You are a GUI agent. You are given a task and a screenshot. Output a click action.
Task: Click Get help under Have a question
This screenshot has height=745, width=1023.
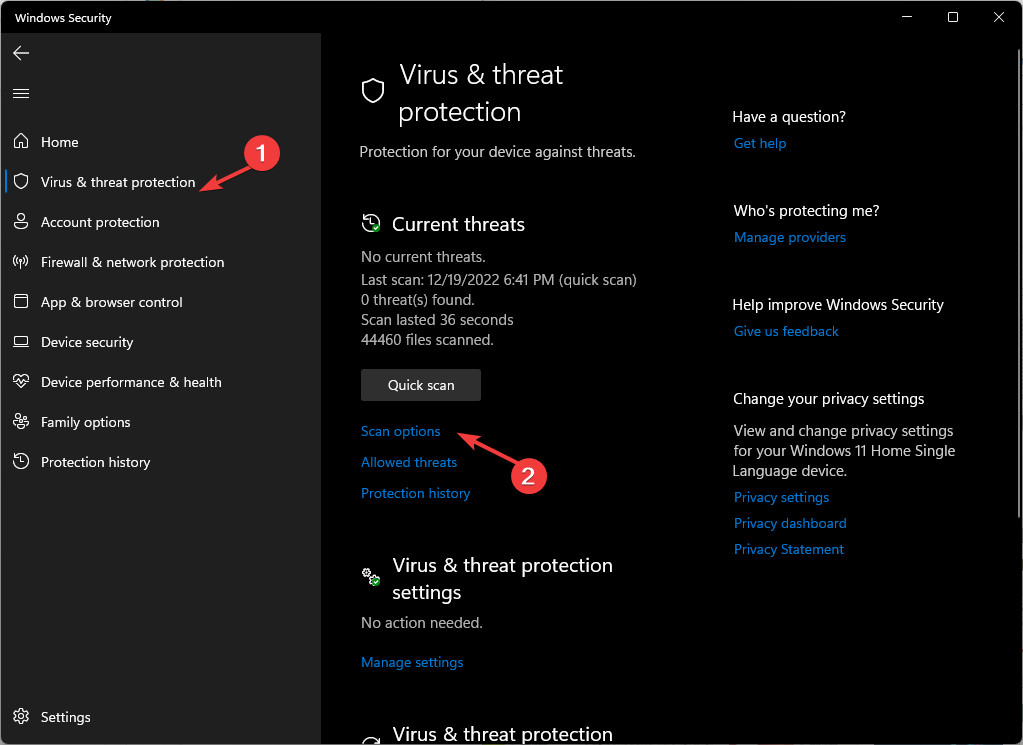(759, 143)
